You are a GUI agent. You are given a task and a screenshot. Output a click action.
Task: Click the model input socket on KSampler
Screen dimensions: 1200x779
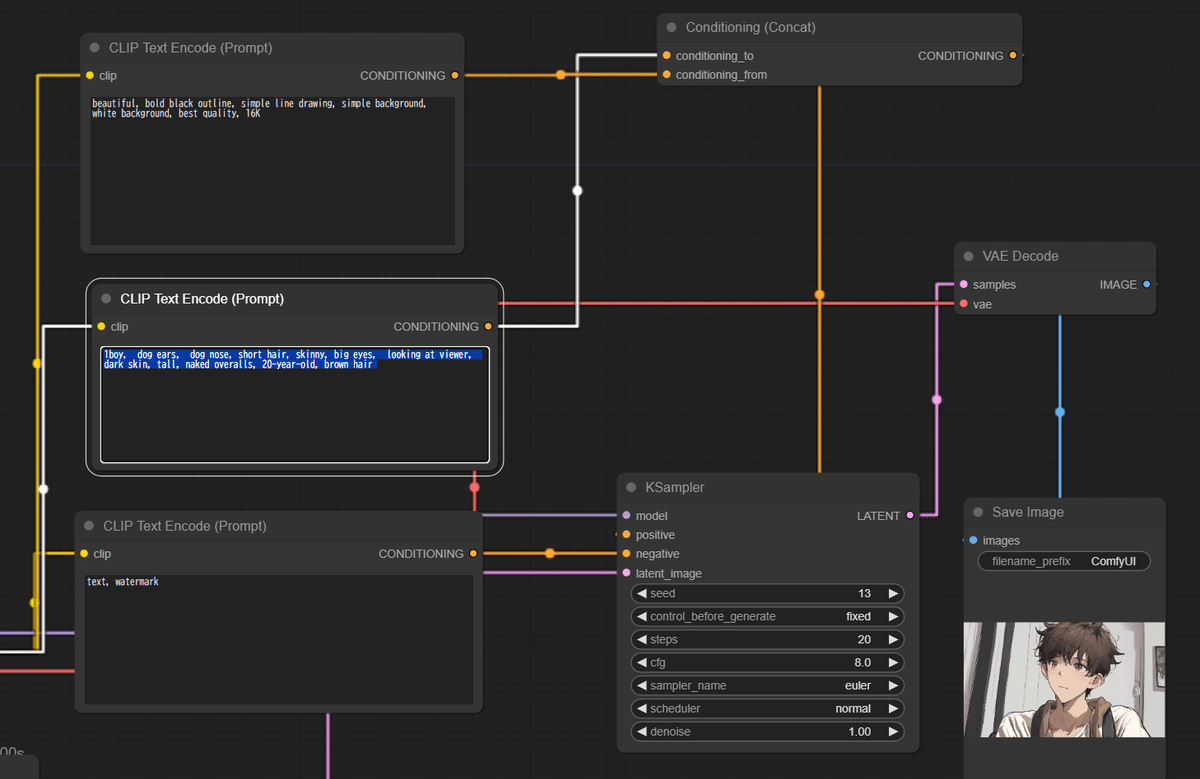626,516
